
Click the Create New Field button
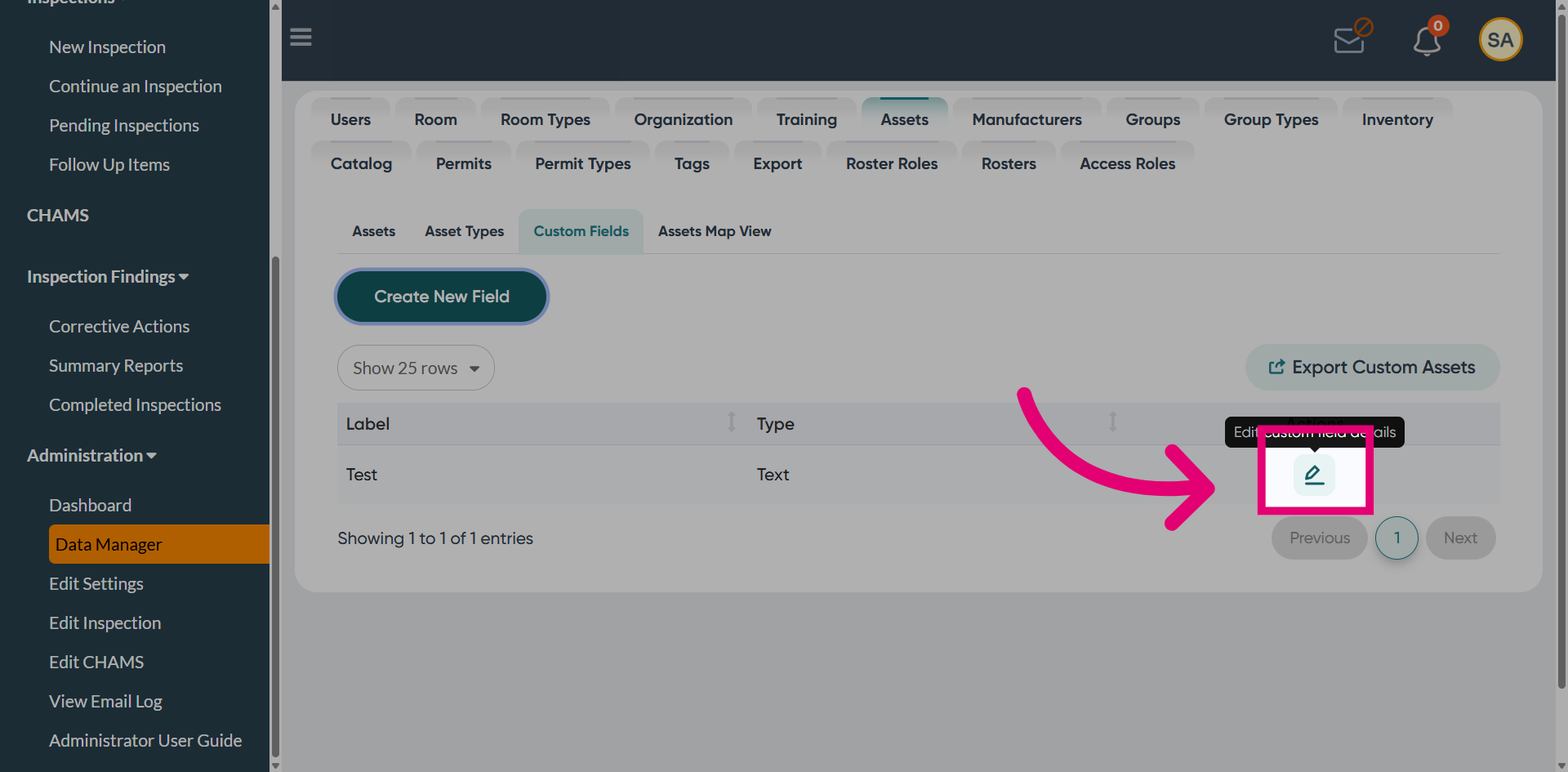coord(441,297)
